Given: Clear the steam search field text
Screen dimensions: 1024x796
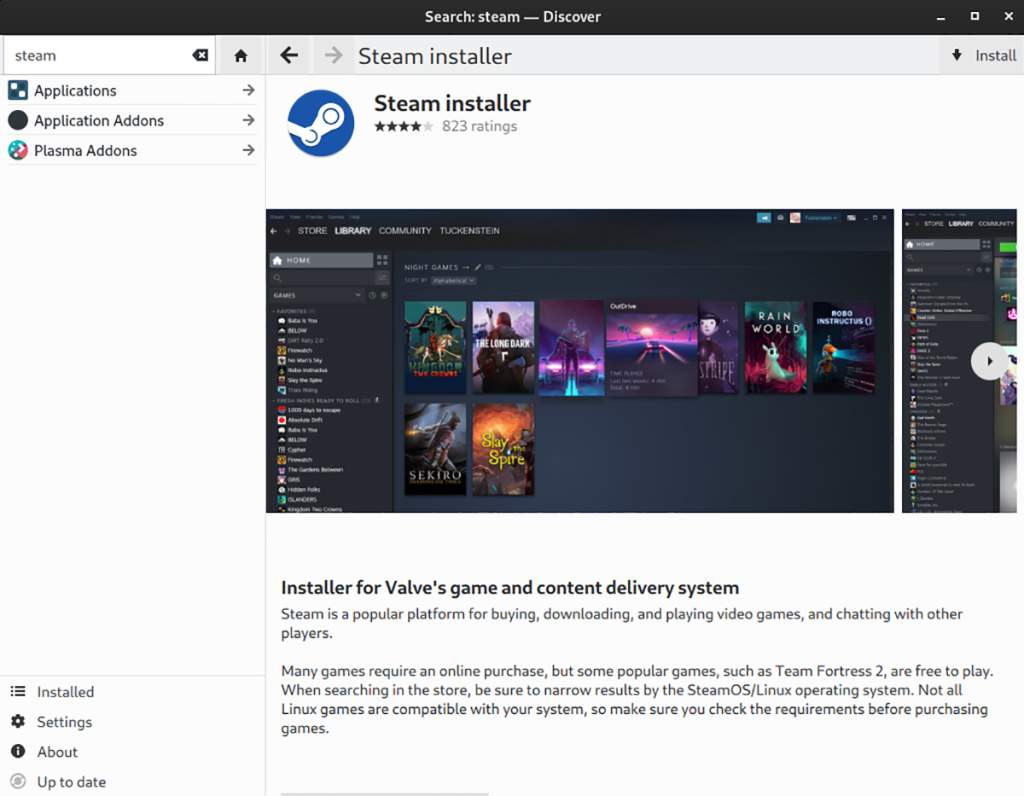Looking at the screenshot, I should [201, 56].
